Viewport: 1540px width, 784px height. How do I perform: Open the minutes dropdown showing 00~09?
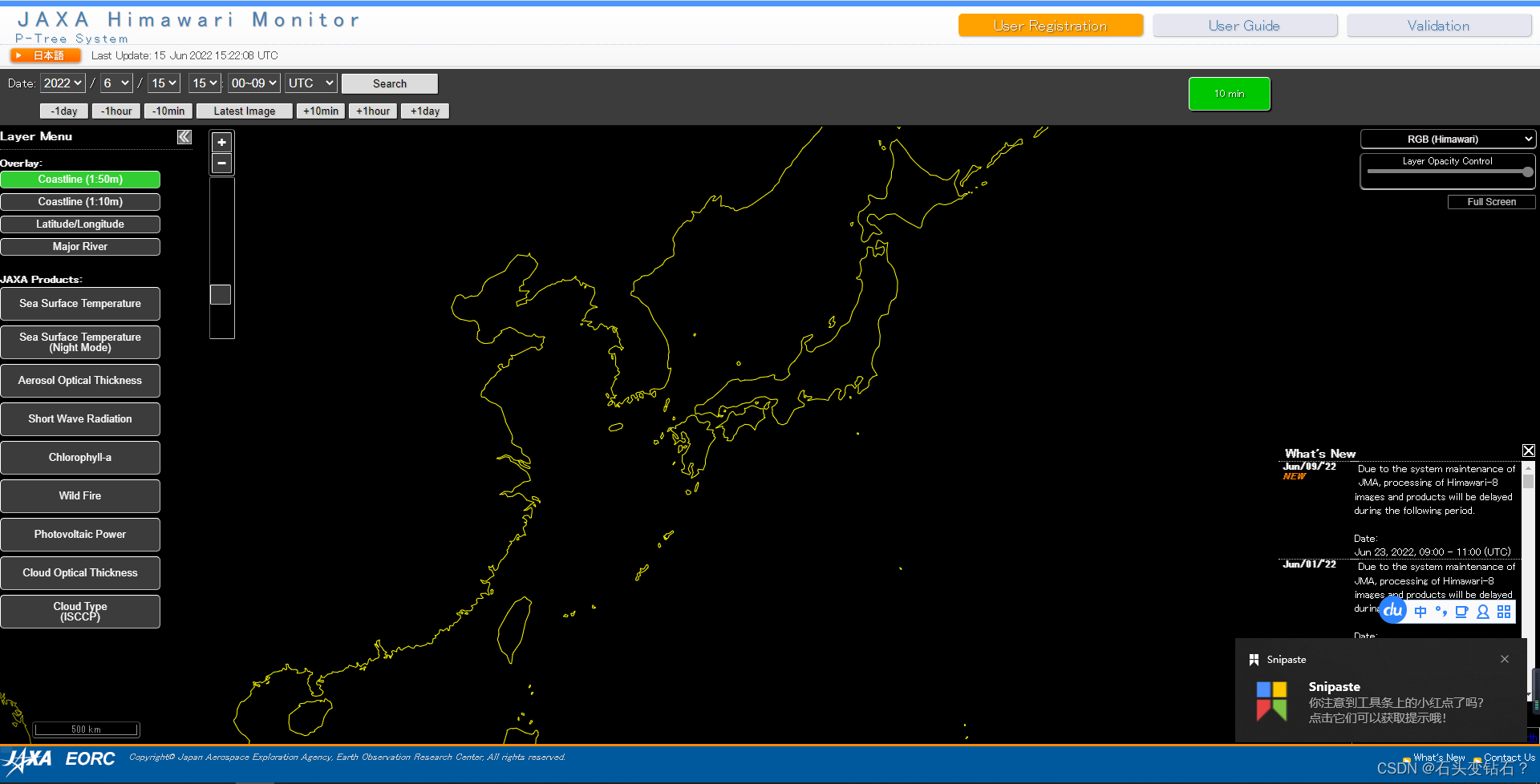pyautogui.click(x=254, y=83)
